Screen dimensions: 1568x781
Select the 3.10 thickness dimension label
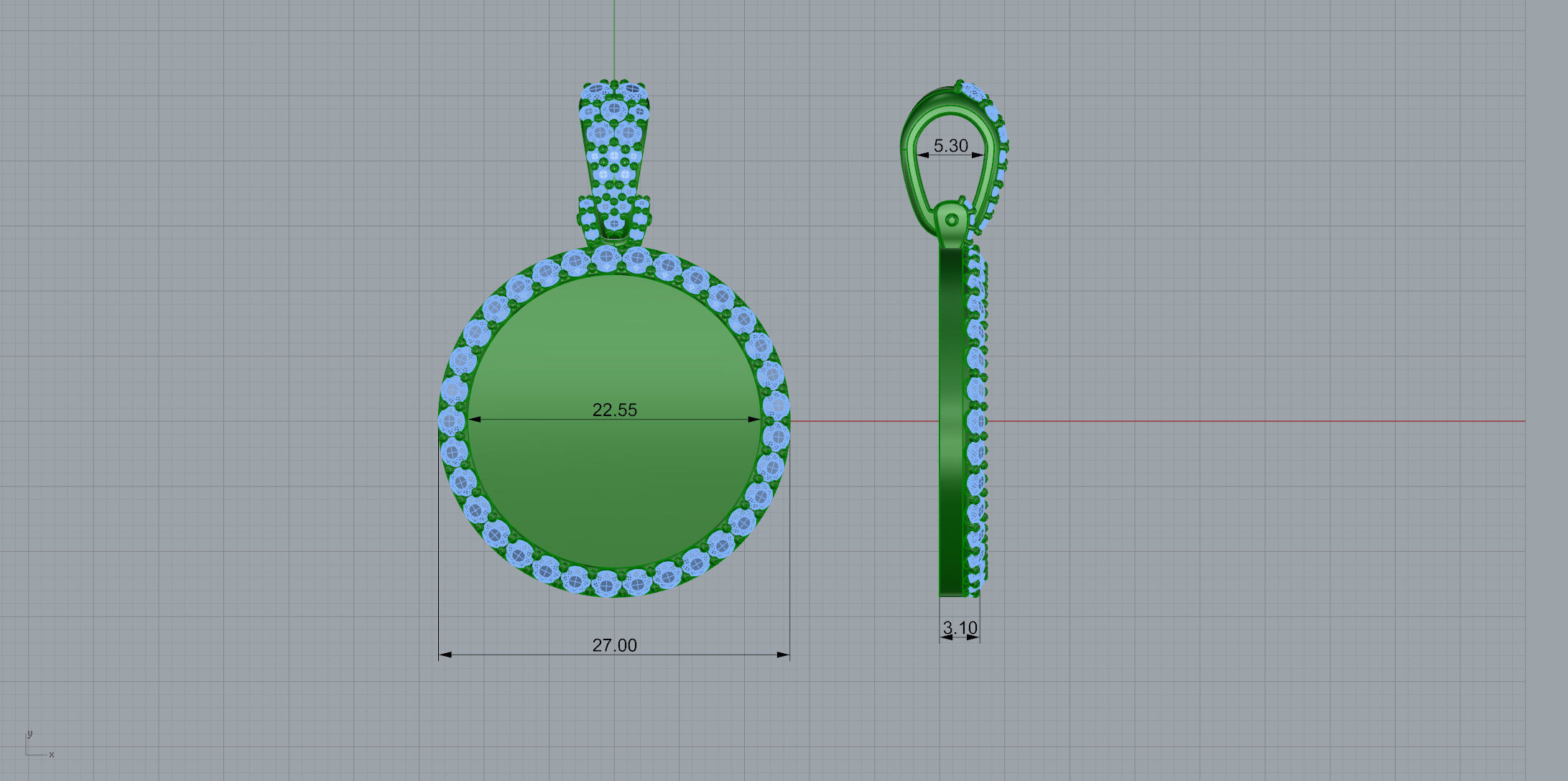[x=960, y=628]
